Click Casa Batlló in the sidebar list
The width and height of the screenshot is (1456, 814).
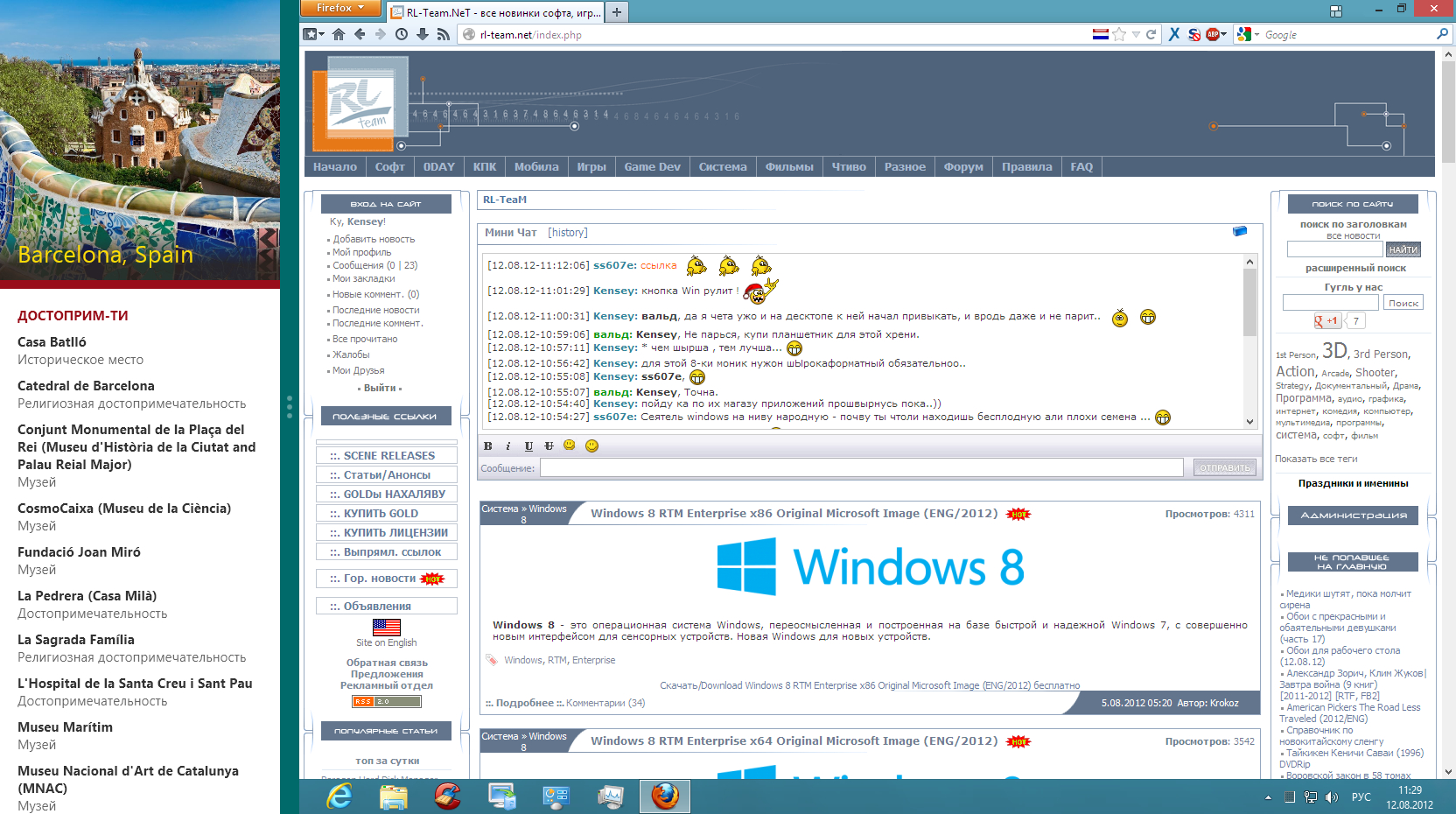[x=52, y=342]
